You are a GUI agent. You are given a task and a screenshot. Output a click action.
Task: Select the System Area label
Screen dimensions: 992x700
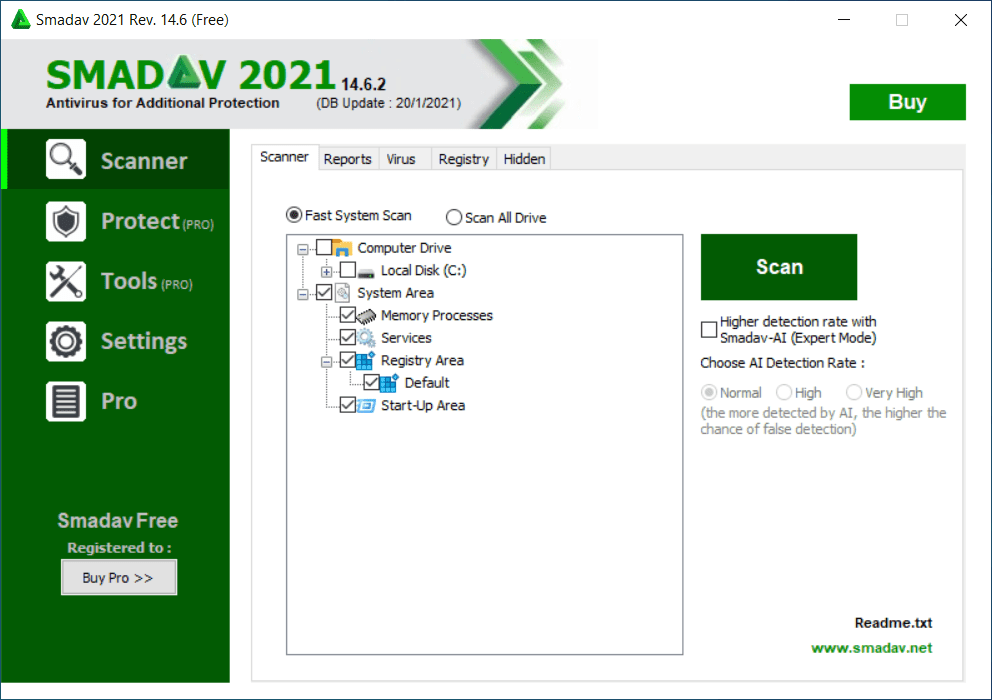(x=395, y=293)
